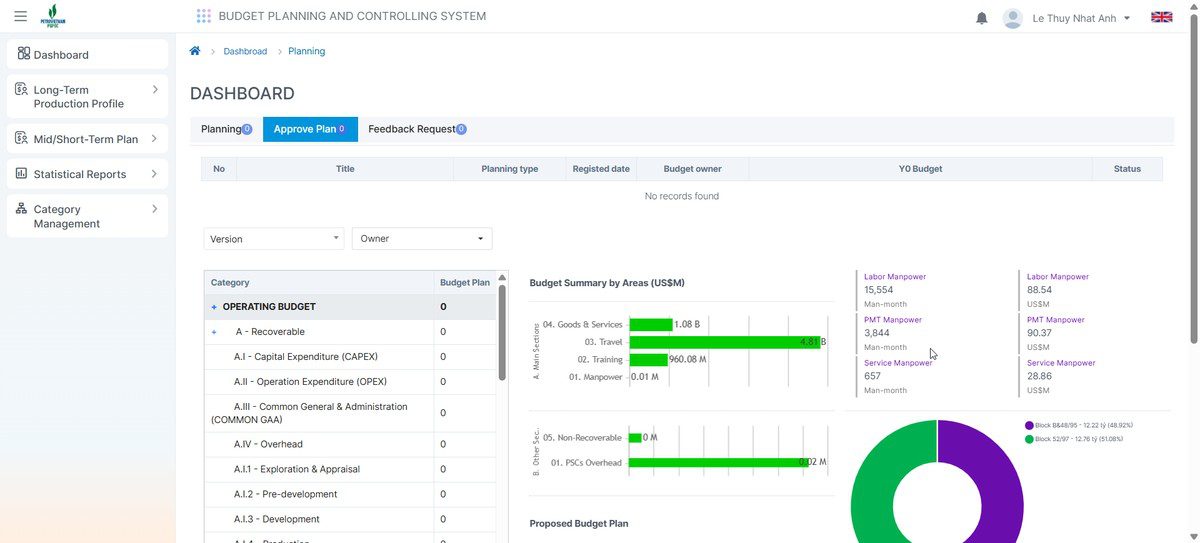Click PMT Manpower 3,844 Man-month value

(876, 333)
